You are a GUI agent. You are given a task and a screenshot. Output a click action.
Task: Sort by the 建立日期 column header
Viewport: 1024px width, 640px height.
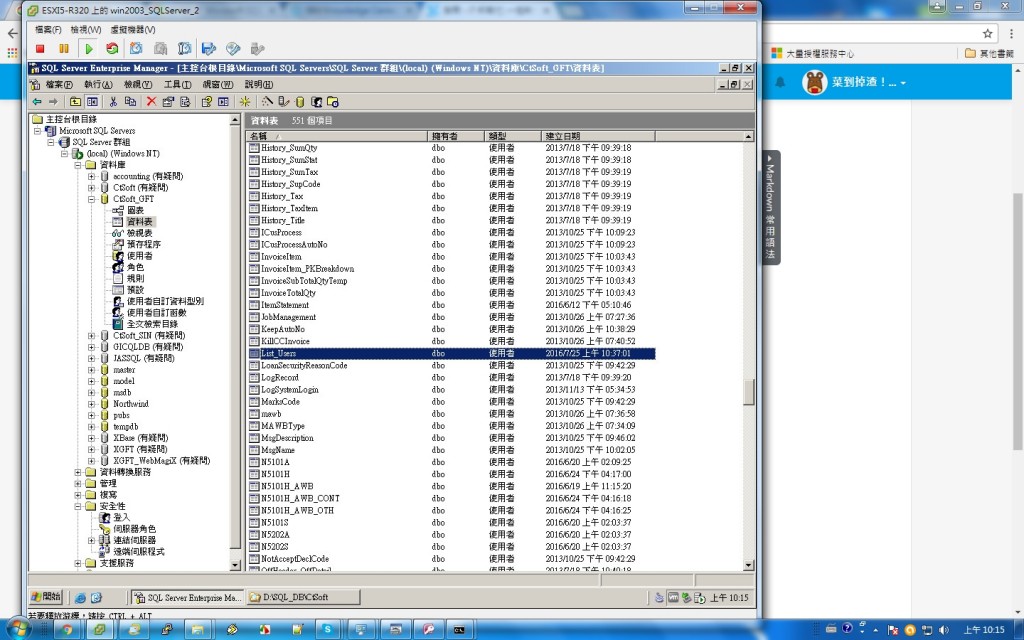(x=598, y=136)
